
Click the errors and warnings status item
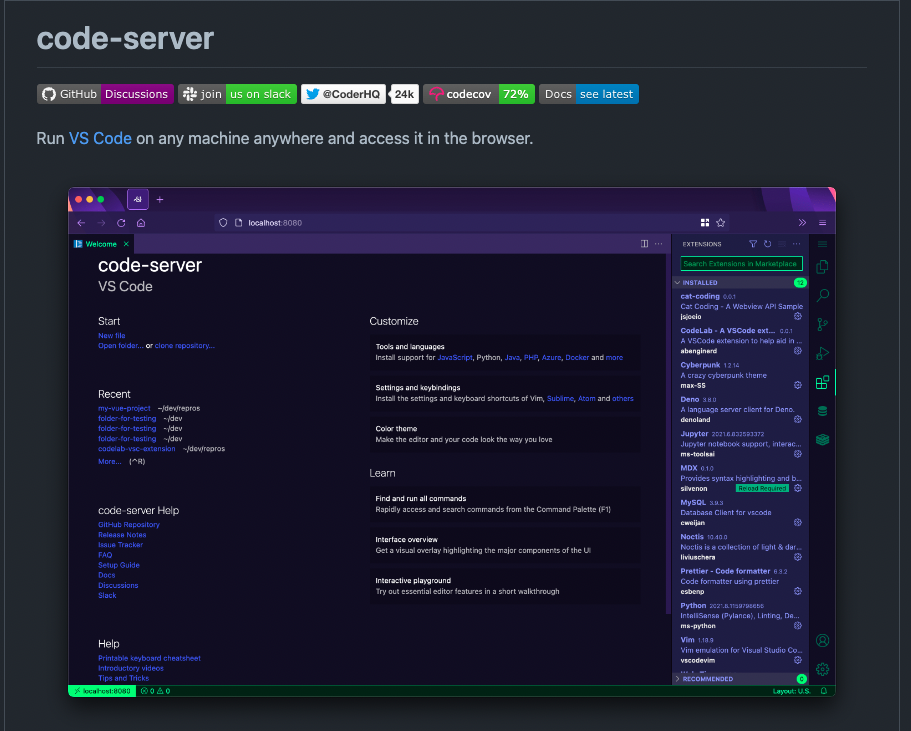tap(155, 691)
